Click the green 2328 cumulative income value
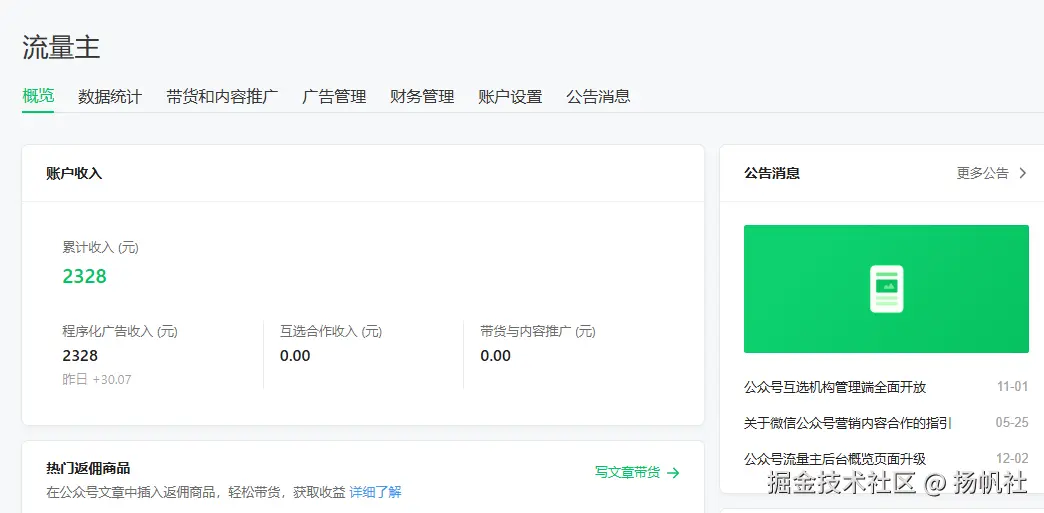This screenshot has width=1044, height=513. pyautogui.click(x=85, y=276)
